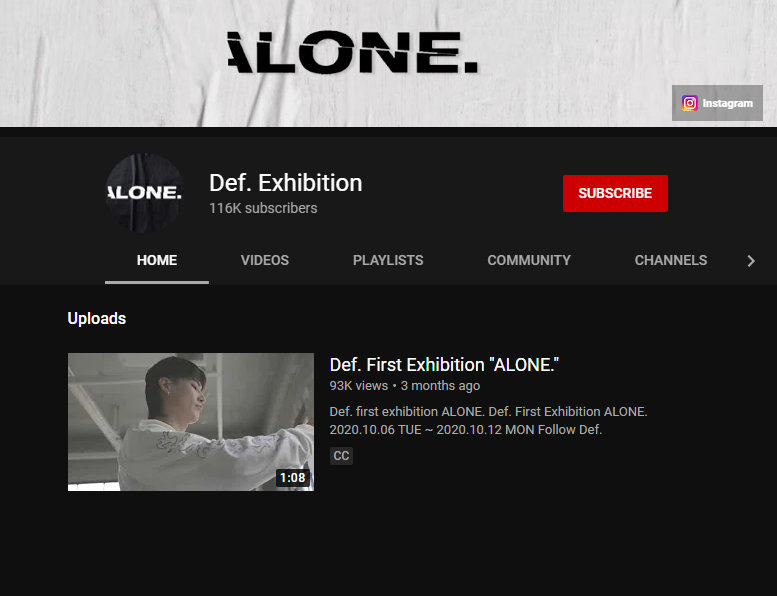Go to the Community tab

click(x=529, y=261)
